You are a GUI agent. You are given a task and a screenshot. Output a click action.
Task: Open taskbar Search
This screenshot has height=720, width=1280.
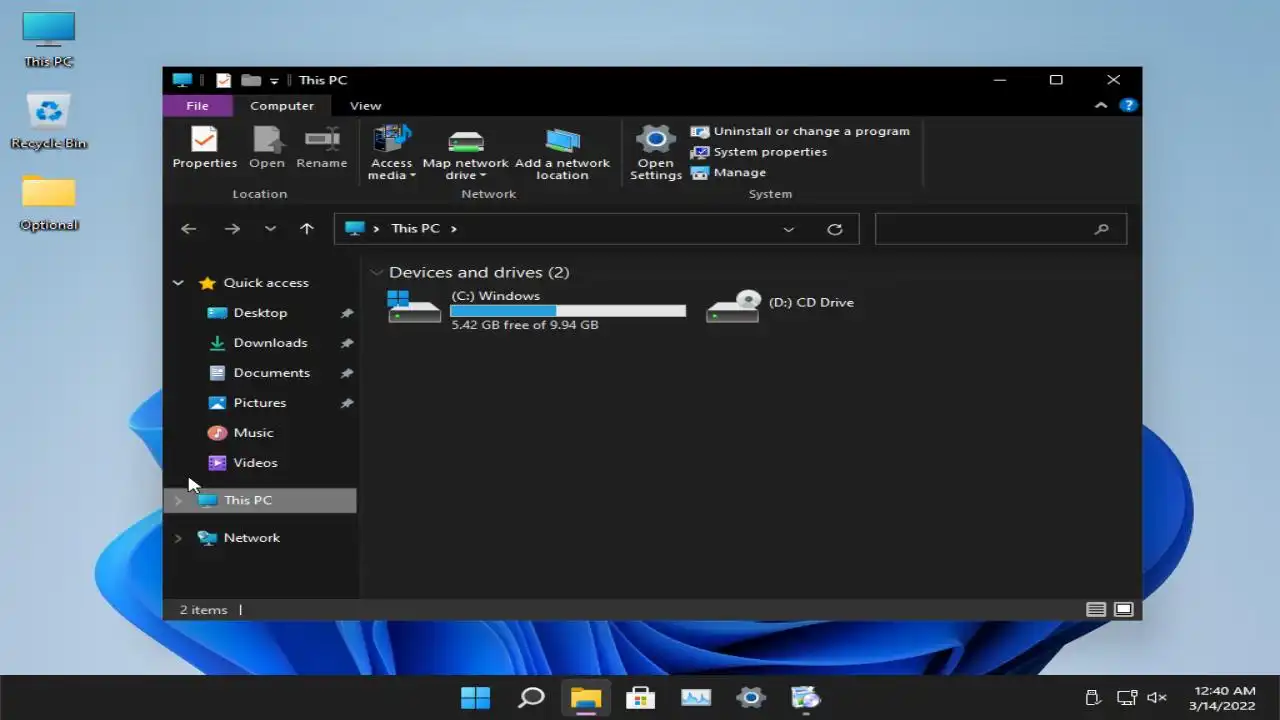[531, 697]
